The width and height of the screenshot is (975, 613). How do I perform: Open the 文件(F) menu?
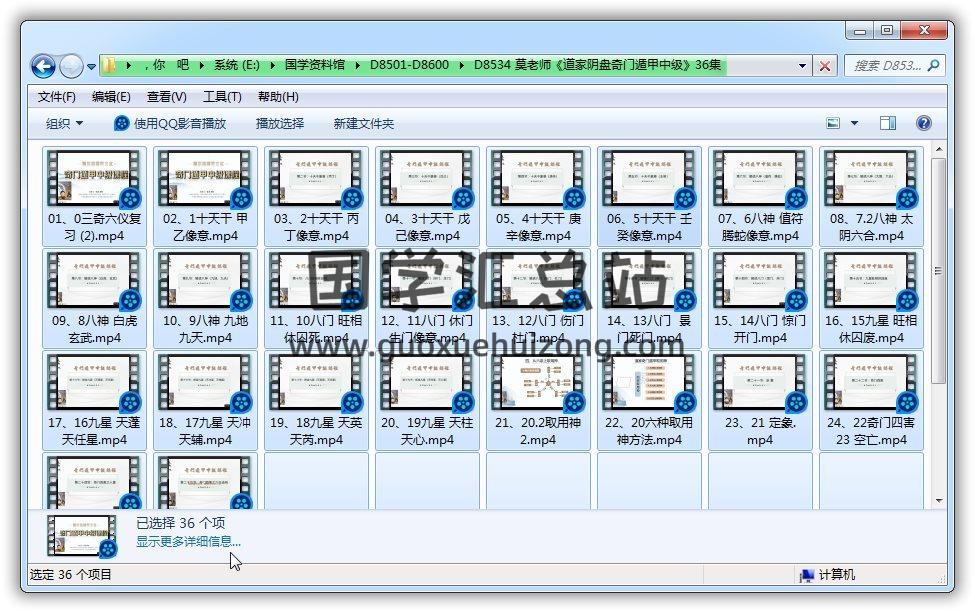coord(57,97)
